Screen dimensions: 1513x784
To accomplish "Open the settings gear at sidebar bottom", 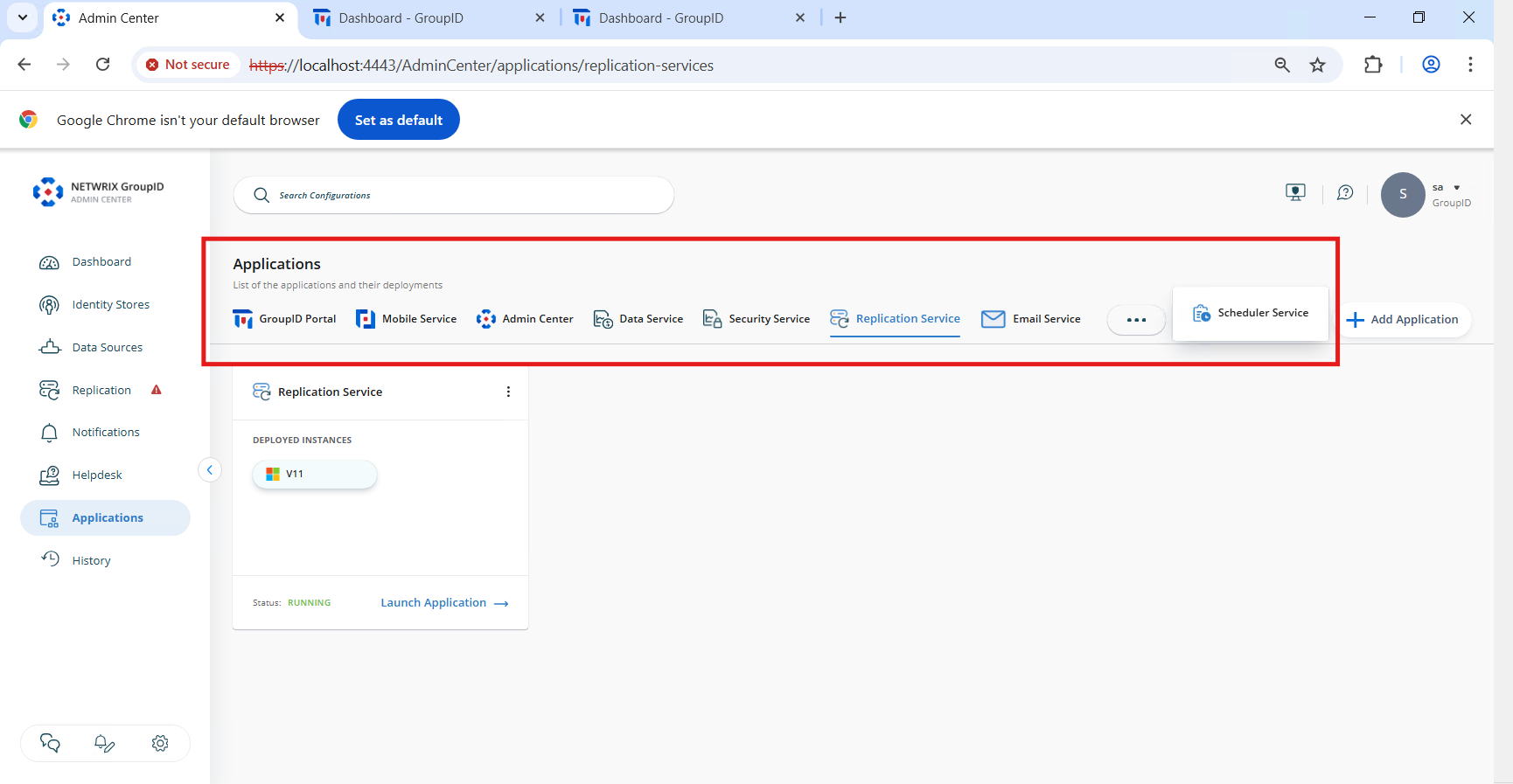I will pyautogui.click(x=160, y=744).
